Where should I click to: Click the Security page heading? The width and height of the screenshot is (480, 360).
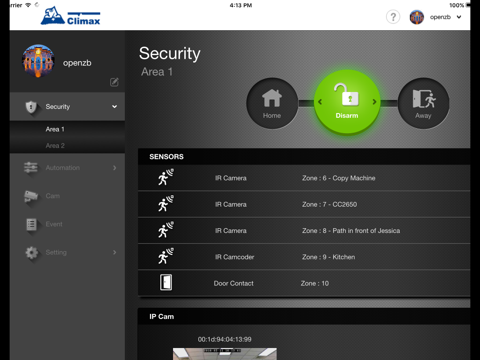(170, 53)
